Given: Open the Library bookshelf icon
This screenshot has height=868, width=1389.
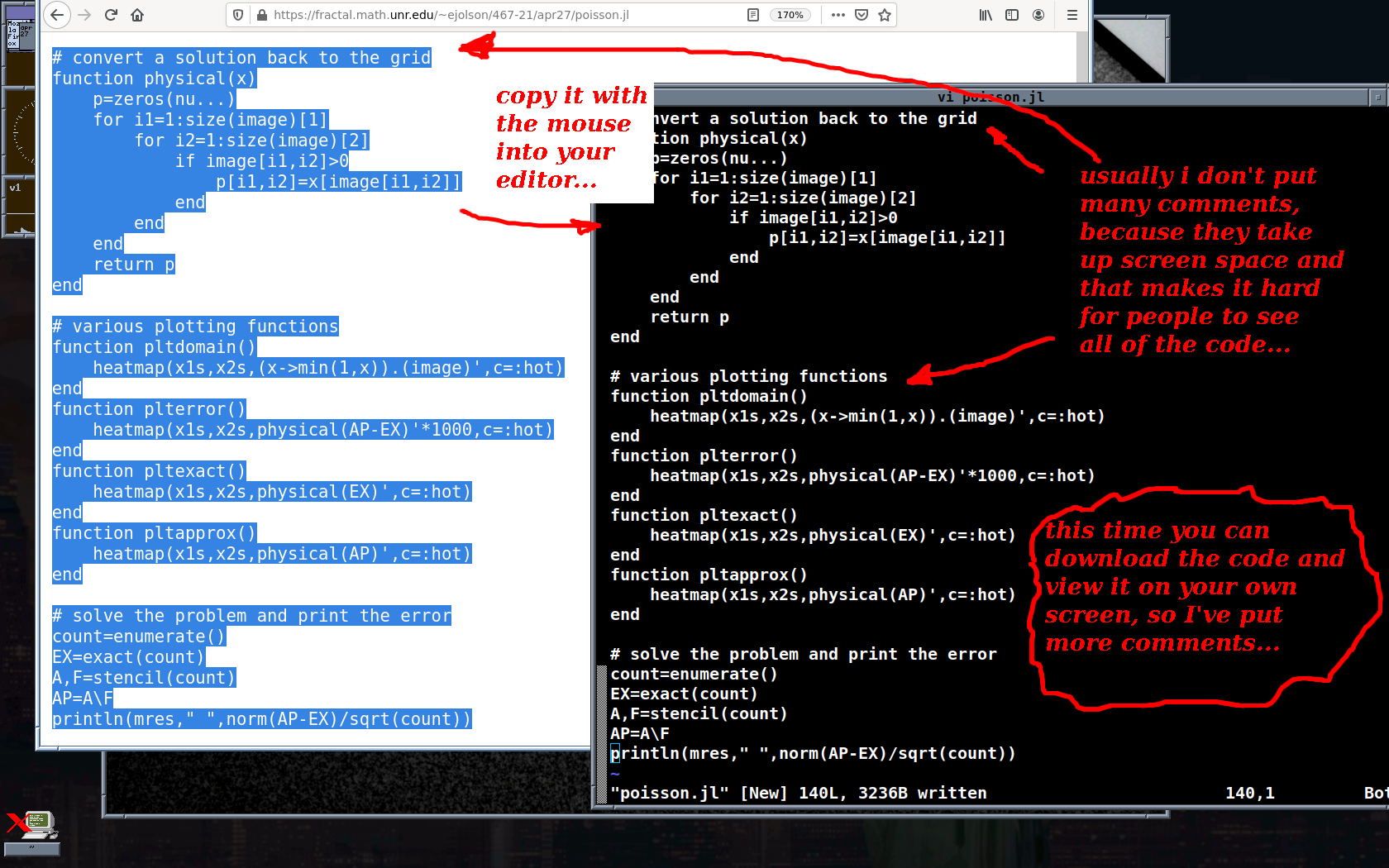Looking at the screenshot, I should tap(986, 15).
